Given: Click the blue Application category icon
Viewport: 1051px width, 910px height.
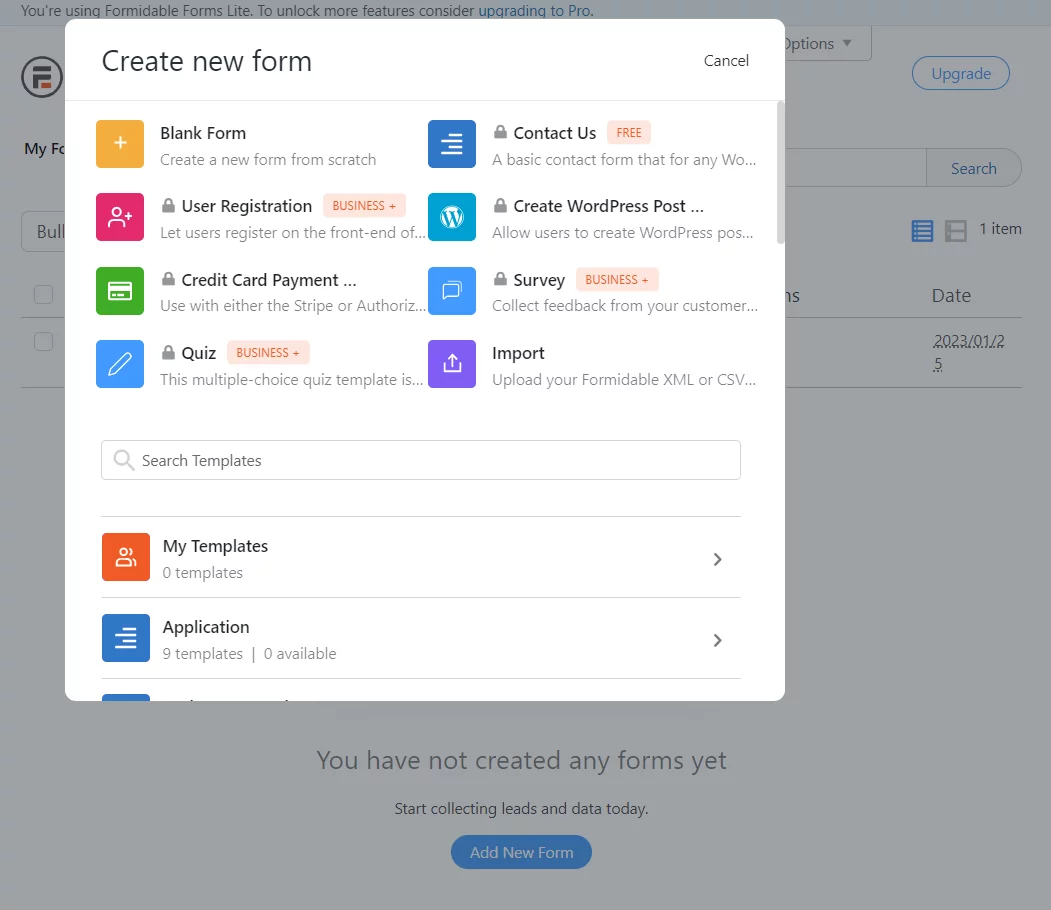Looking at the screenshot, I should click(x=126, y=638).
